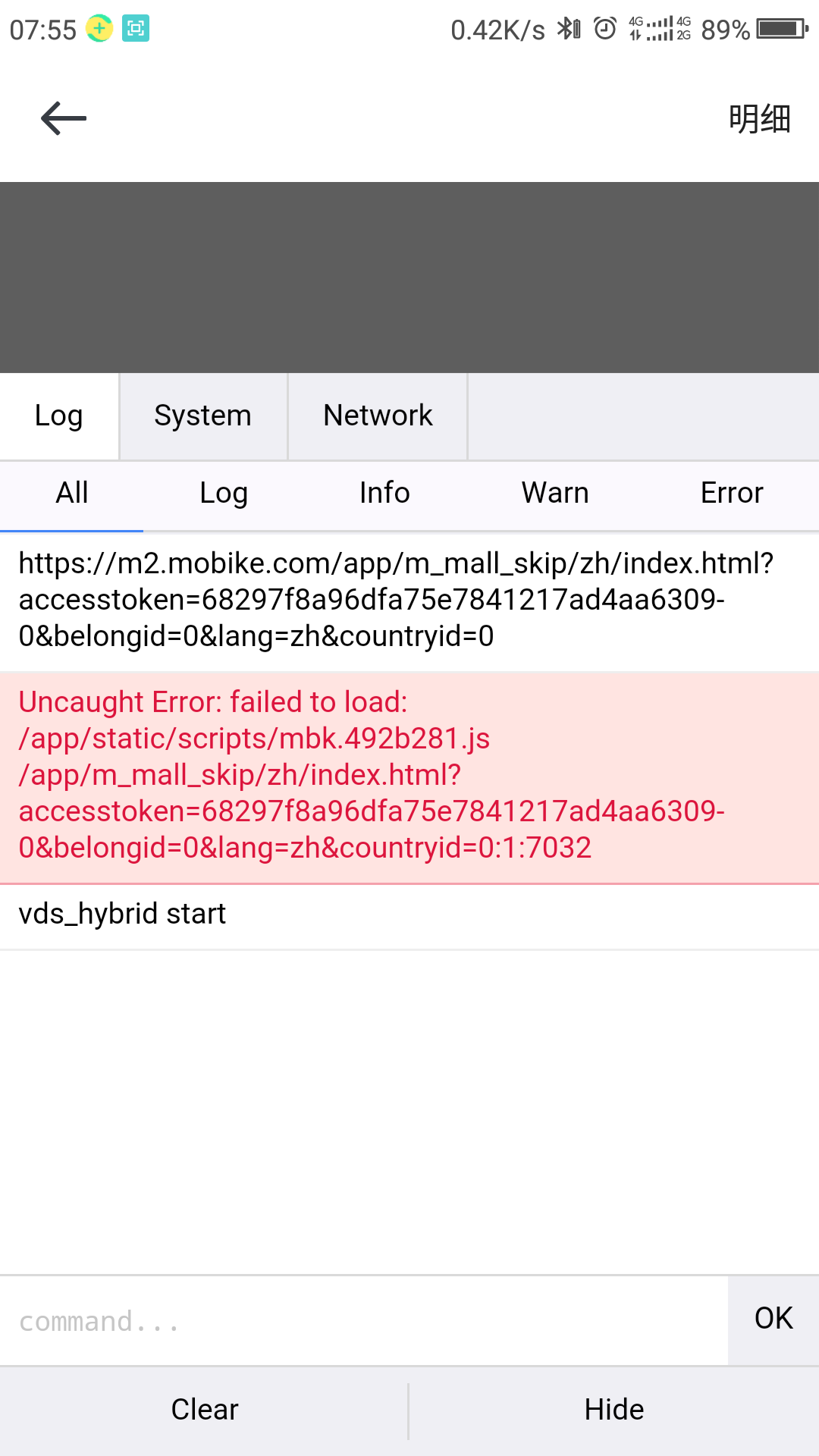Hide the vConsole panel
819x1456 pixels.
click(x=614, y=1410)
